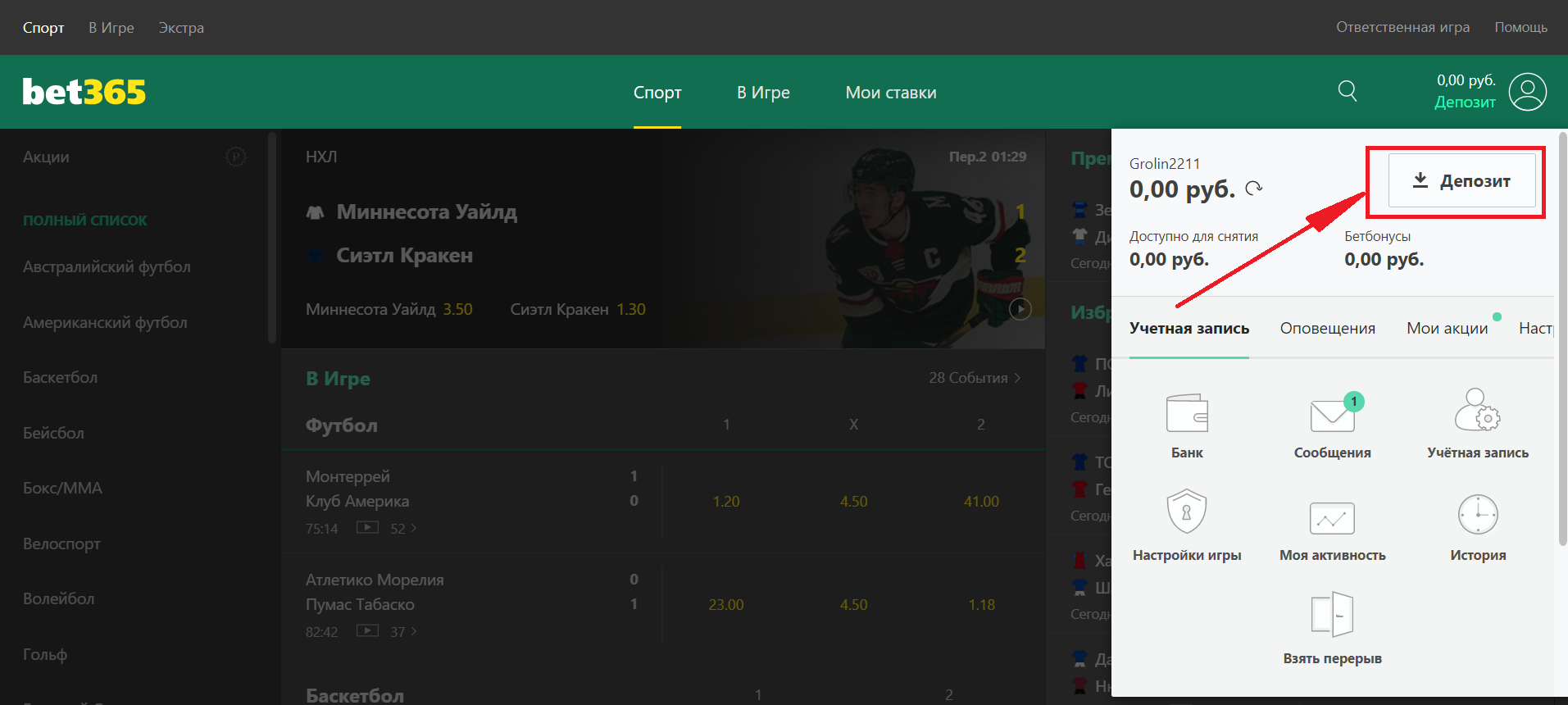Click В Игре in the top dark bar
This screenshot has width=1568, height=705.
pyautogui.click(x=111, y=28)
